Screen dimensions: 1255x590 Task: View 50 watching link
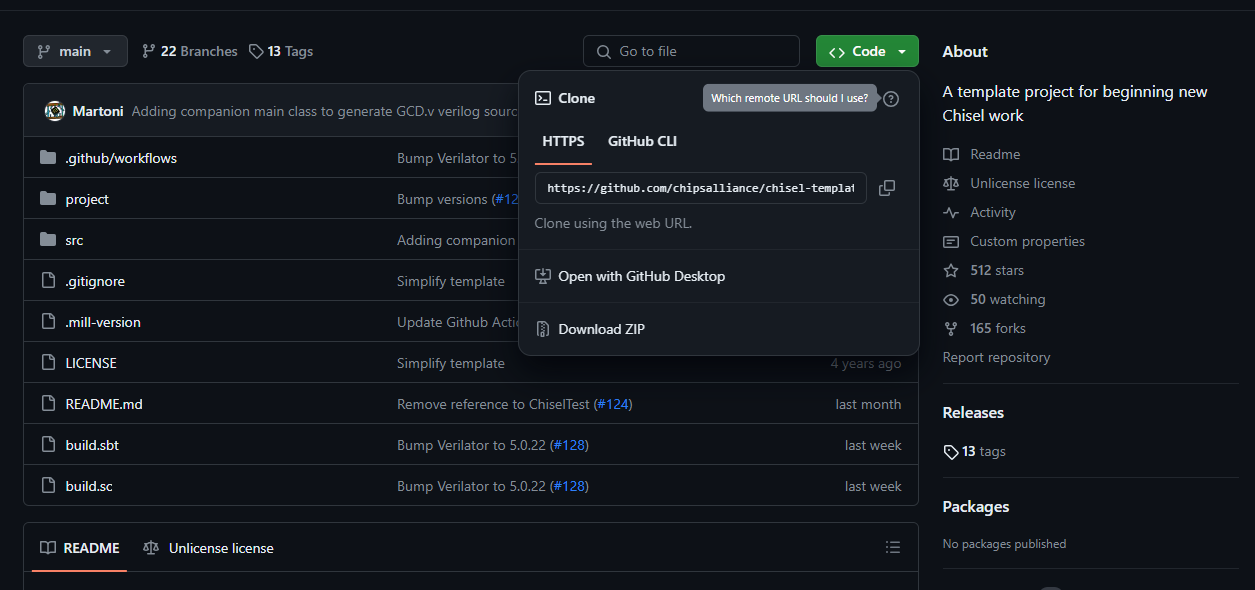(1008, 299)
